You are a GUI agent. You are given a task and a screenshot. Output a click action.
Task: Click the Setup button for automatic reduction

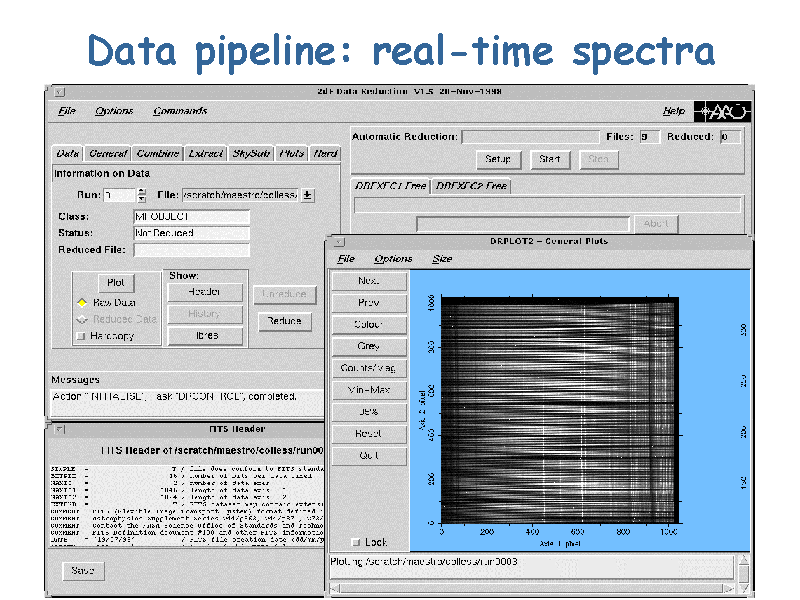(x=498, y=159)
